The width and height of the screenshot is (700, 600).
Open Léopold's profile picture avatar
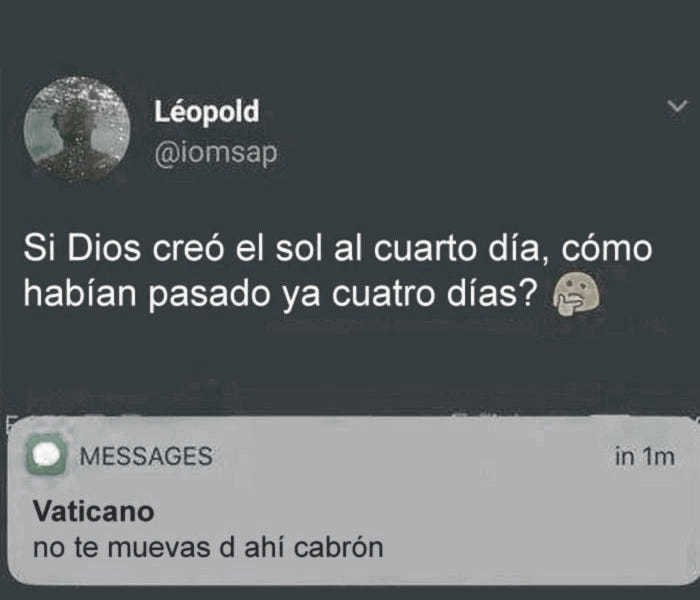tap(77, 129)
